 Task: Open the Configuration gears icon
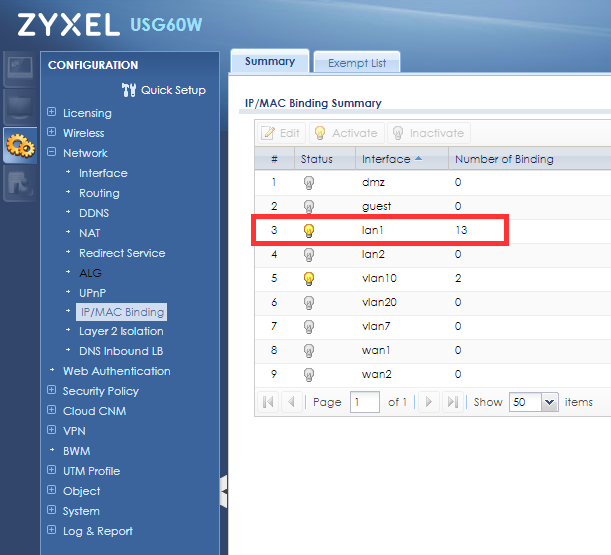[x=19, y=146]
